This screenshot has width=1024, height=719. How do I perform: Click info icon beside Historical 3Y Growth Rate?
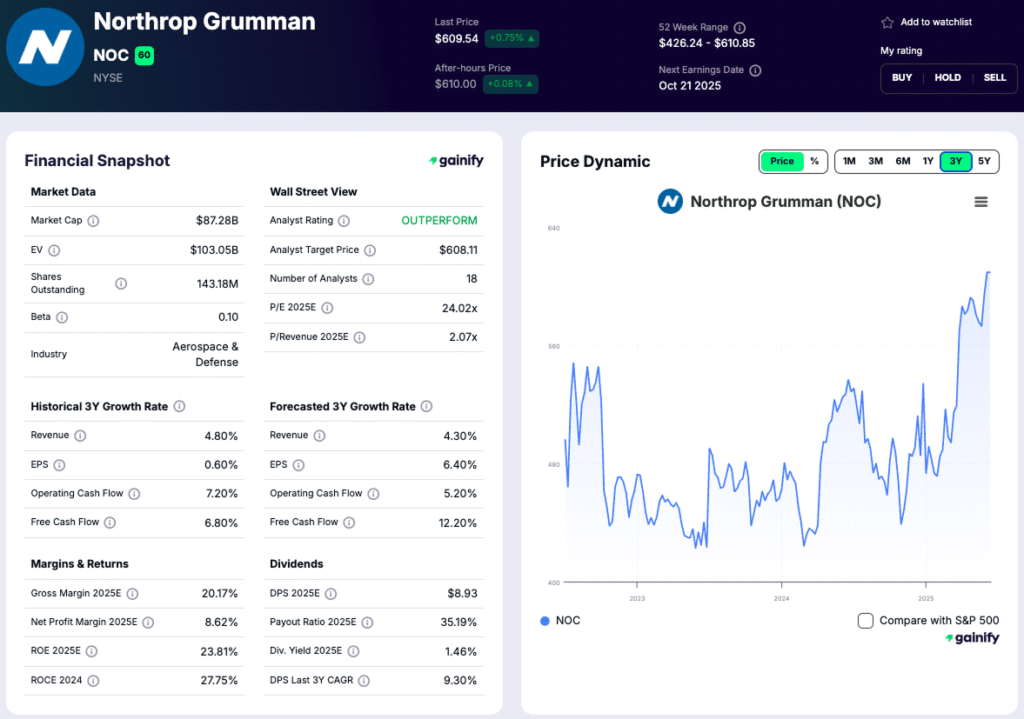pyautogui.click(x=179, y=406)
